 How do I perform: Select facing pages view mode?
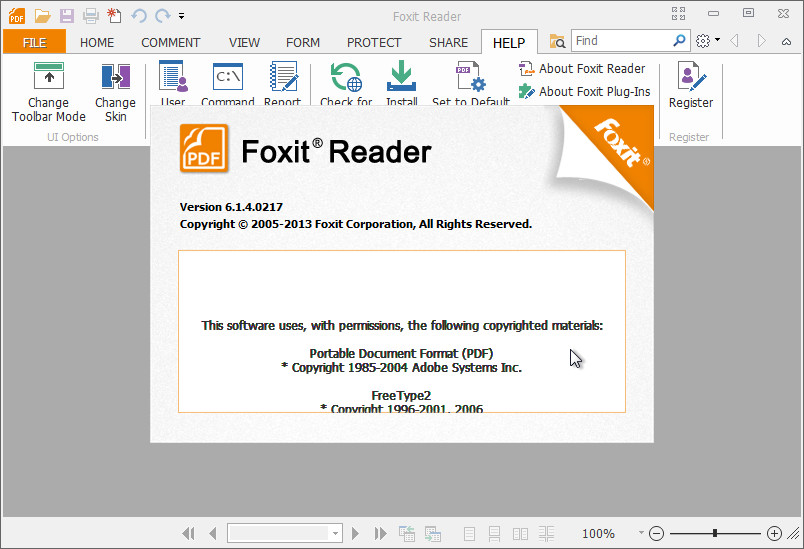click(520, 534)
